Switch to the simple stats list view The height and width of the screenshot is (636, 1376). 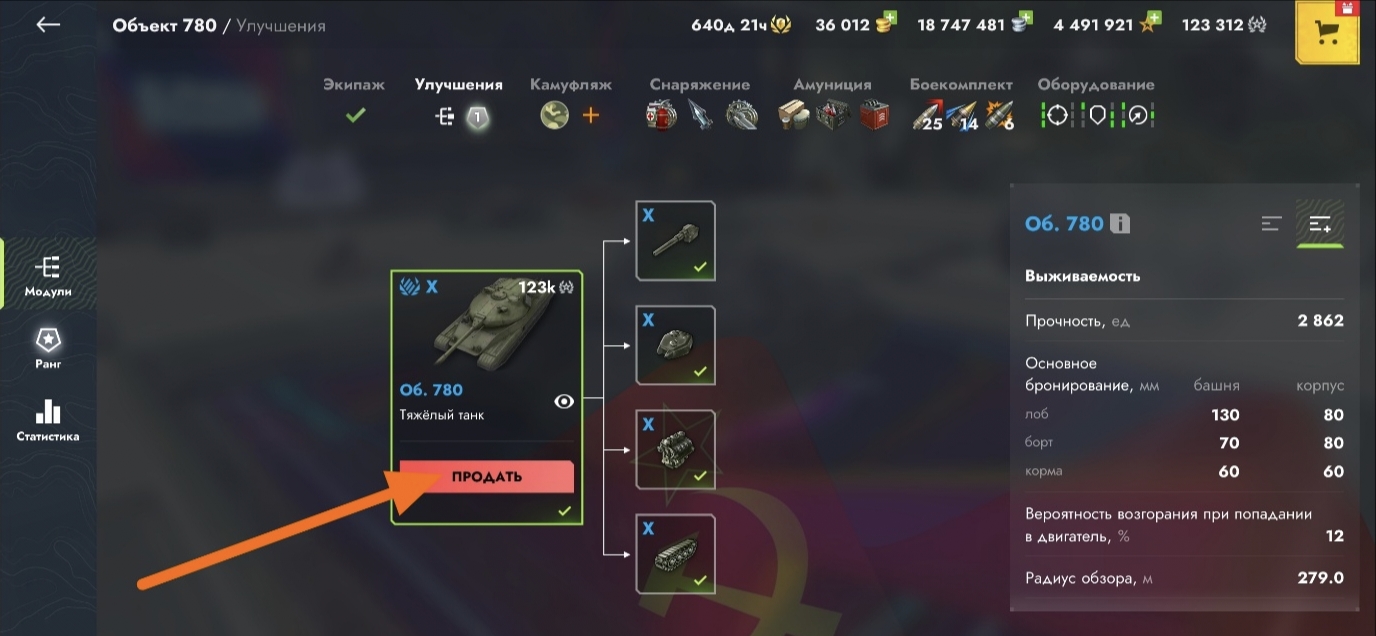pyautogui.click(x=1271, y=224)
